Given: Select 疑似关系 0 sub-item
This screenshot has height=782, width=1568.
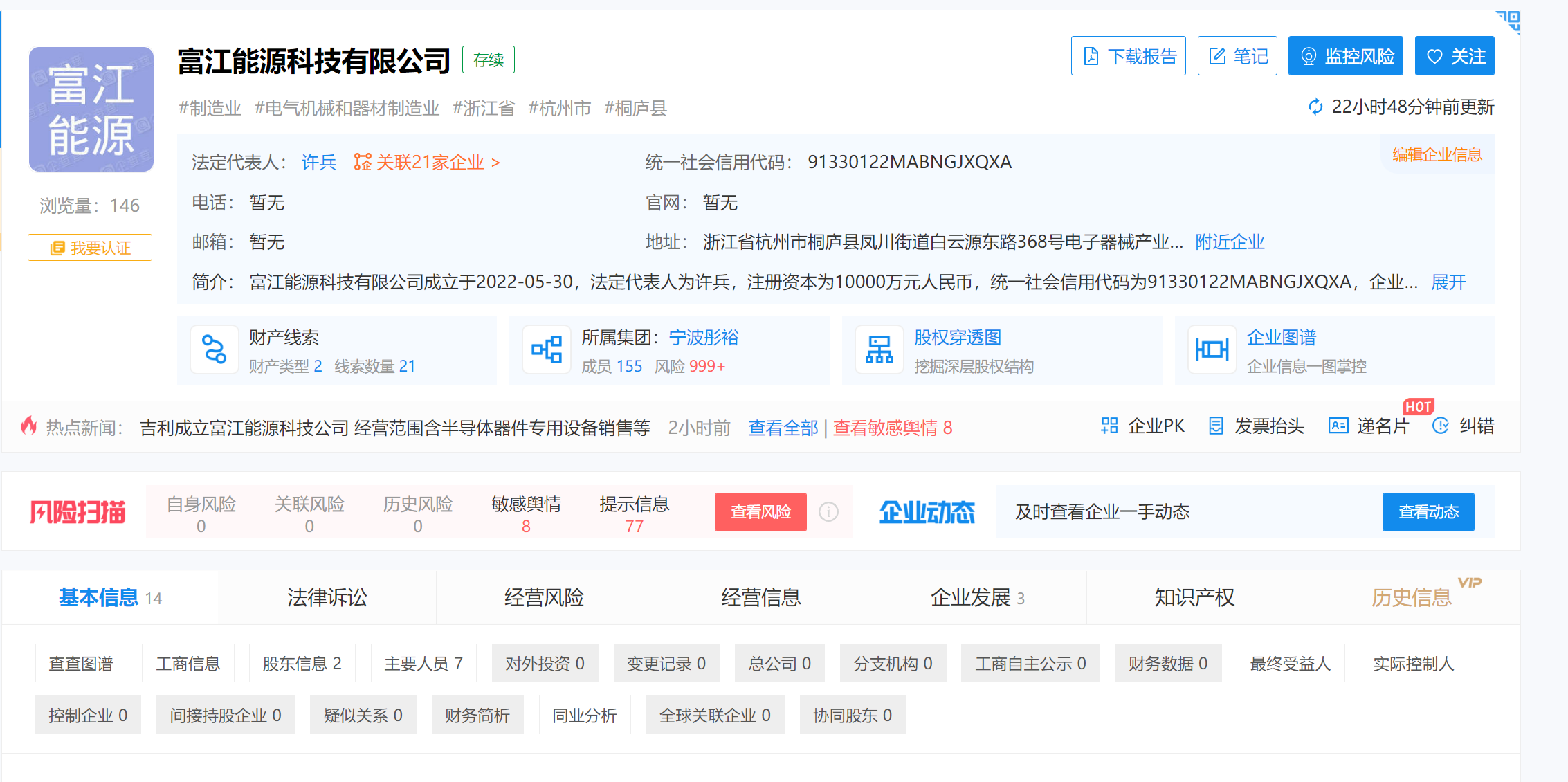Looking at the screenshot, I should pyautogui.click(x=363, y=715).
